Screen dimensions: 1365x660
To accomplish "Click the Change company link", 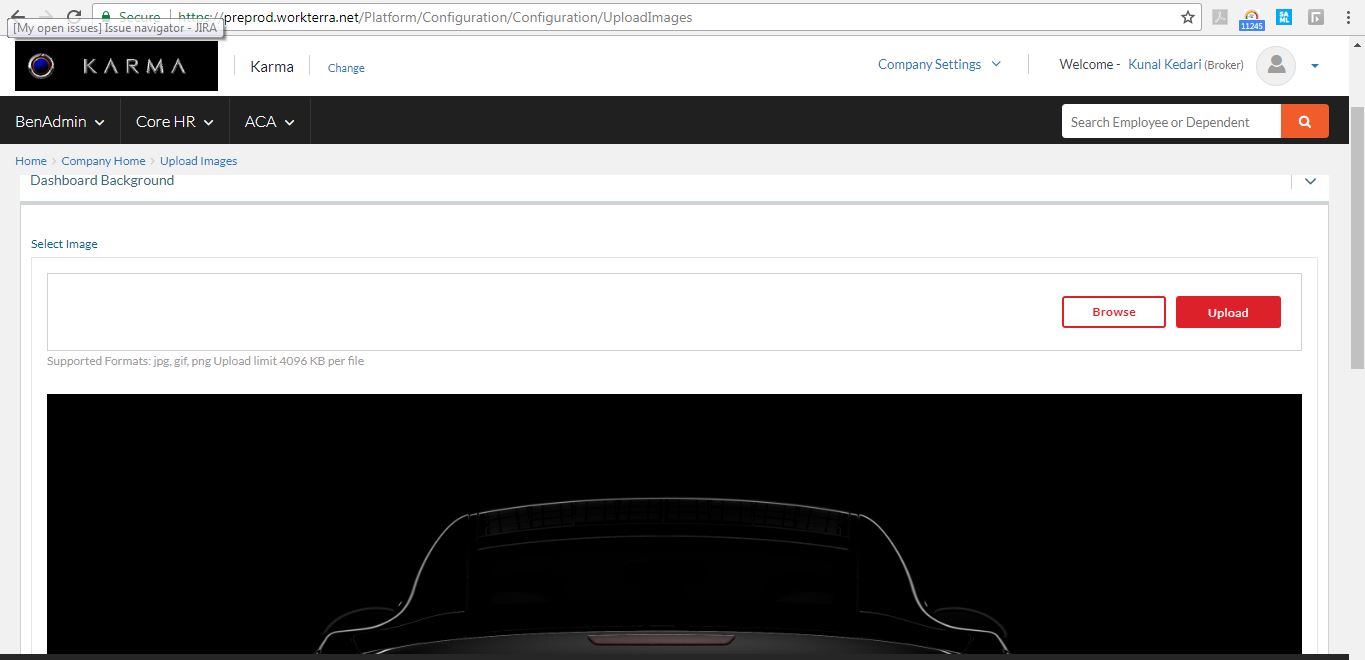I will 346,68.
